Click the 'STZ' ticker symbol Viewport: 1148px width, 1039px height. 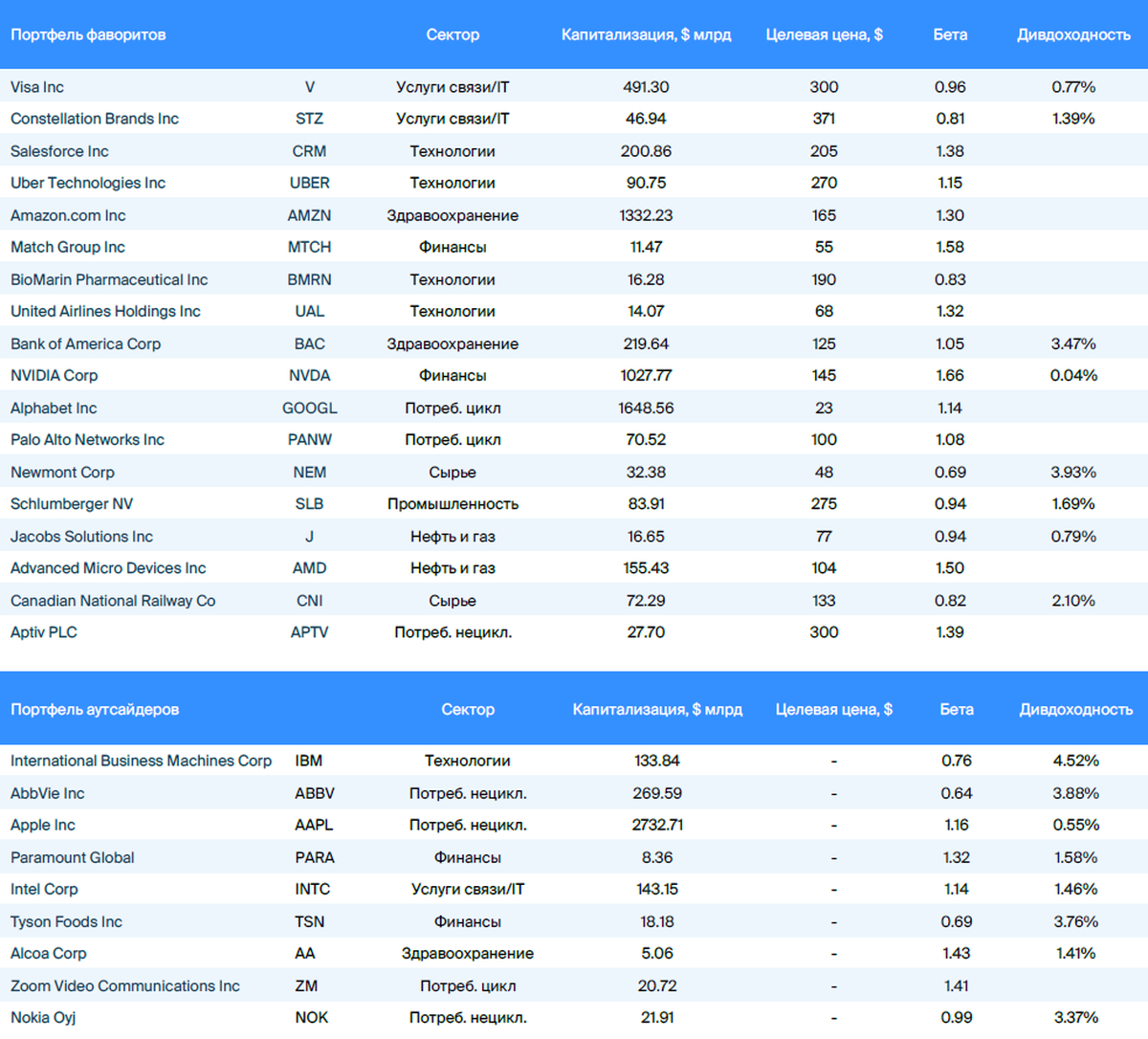[309, 119]
